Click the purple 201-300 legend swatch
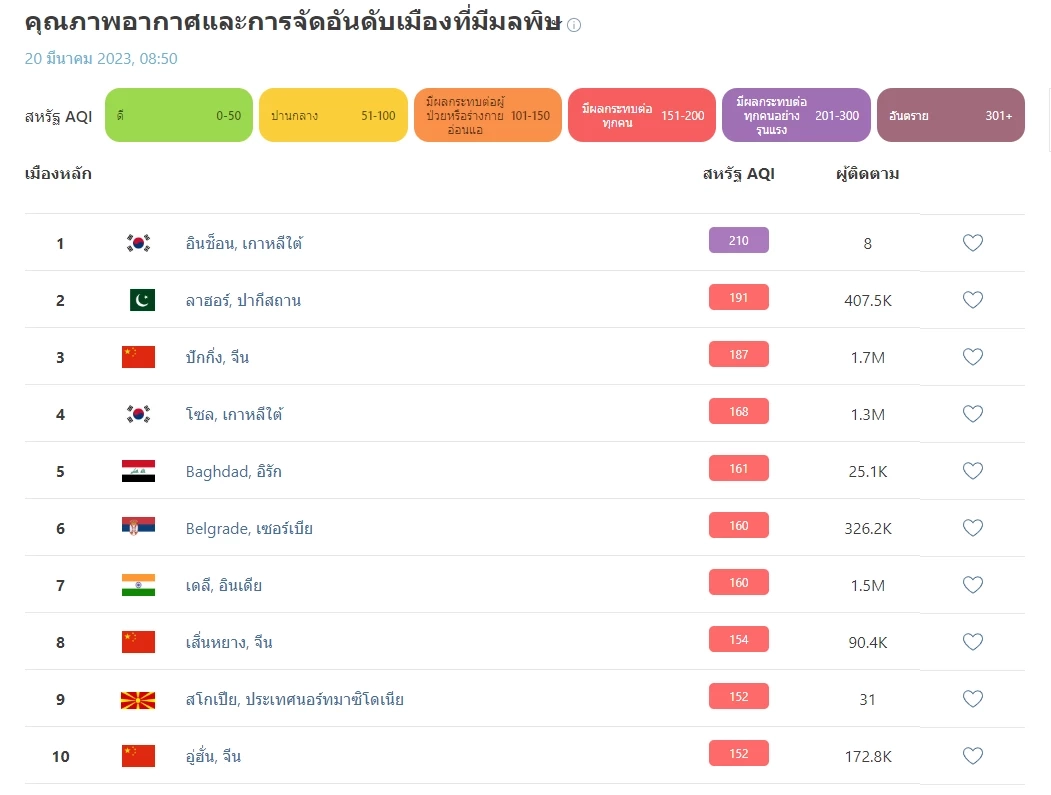Screen dimensions: 1051x795 [796, 115]
